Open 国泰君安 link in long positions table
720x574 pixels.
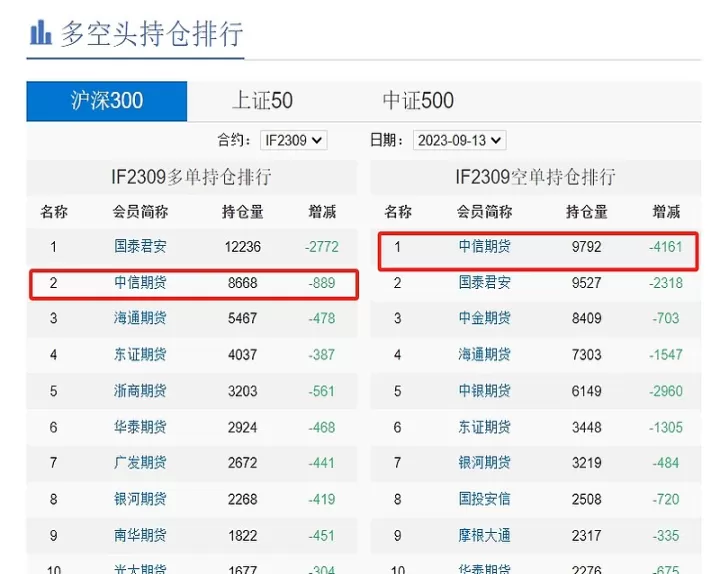[140, 247]
